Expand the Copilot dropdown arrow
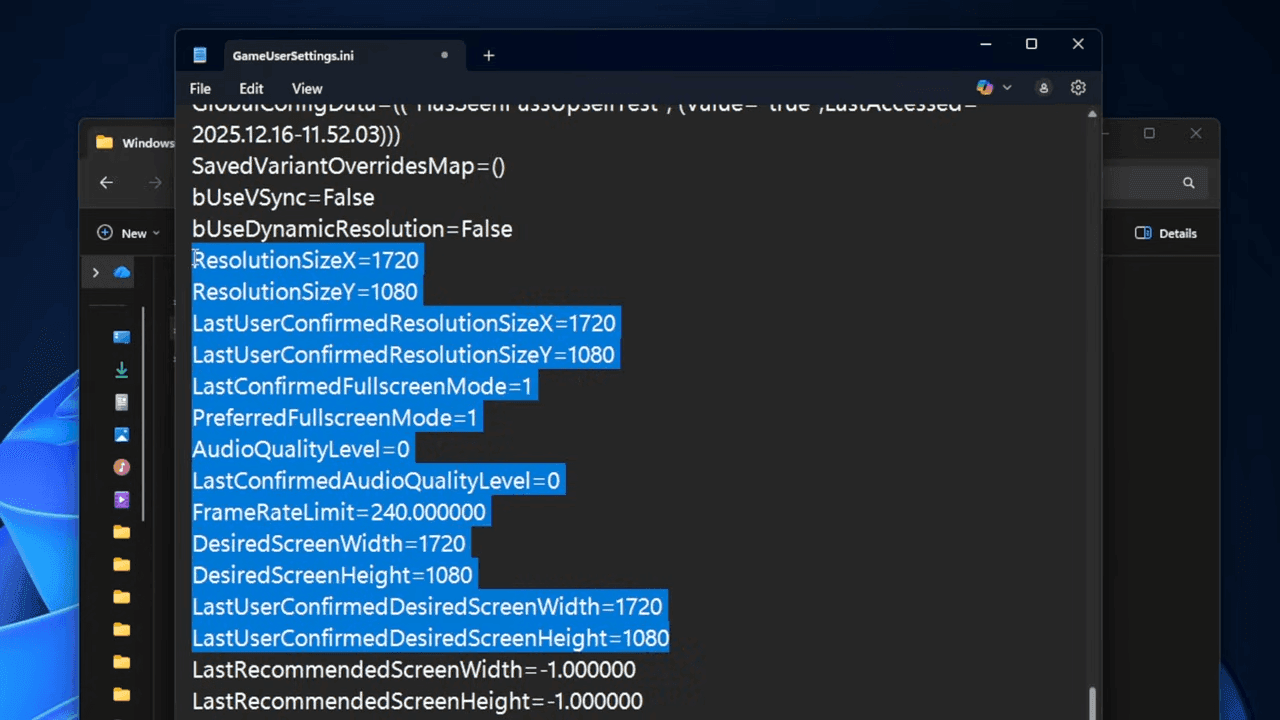This screenshot has height=720, width=1280. 1007,88
